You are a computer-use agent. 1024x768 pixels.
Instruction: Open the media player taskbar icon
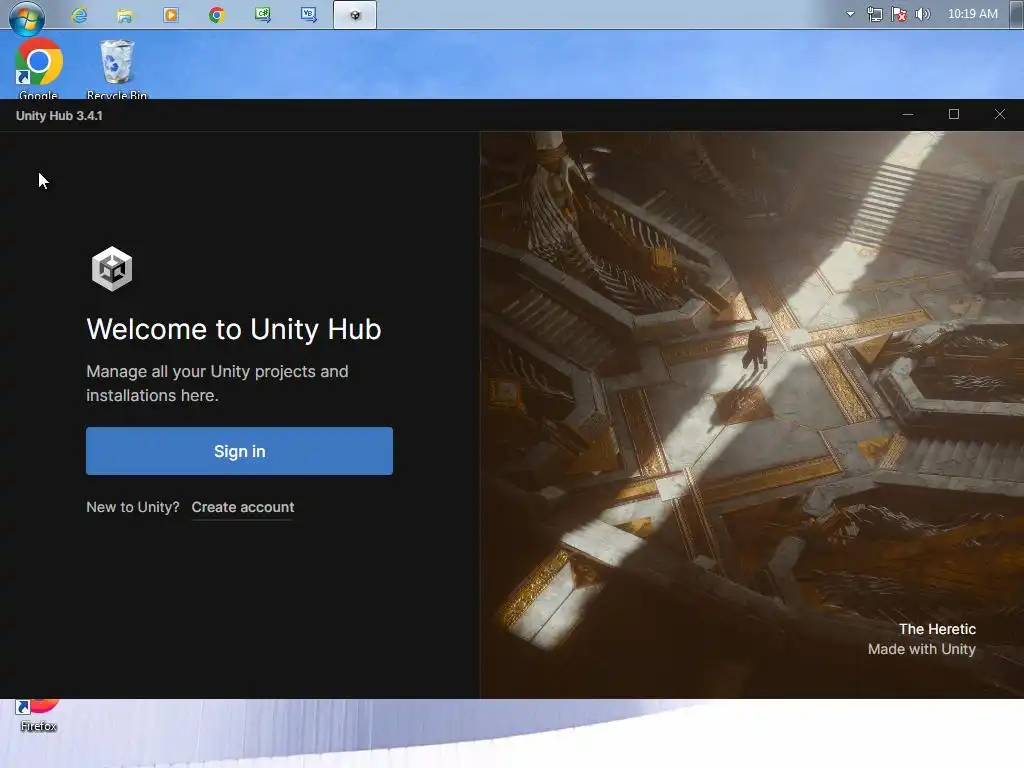click(x=171, y=14)
